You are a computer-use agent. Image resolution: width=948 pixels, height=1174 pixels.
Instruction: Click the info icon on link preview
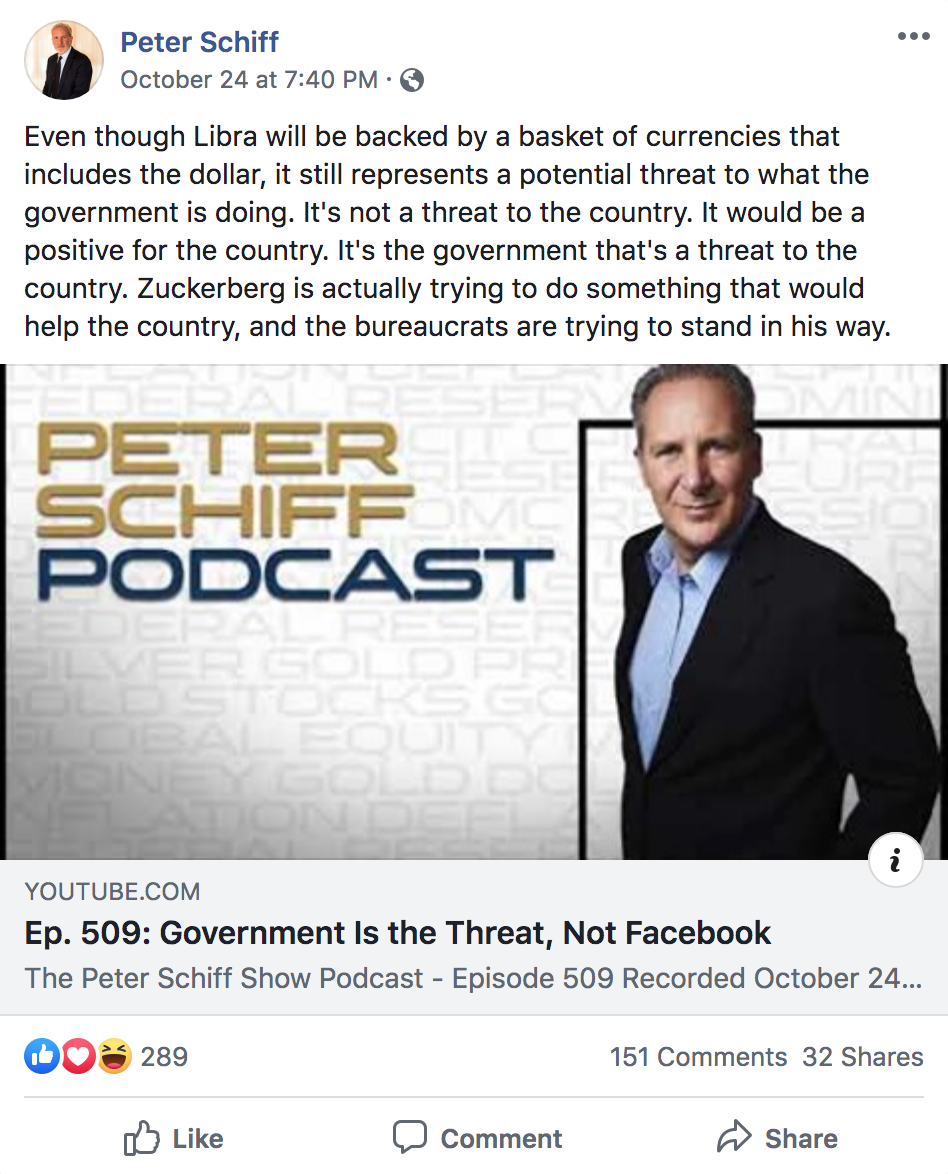[x=895, y=859]
